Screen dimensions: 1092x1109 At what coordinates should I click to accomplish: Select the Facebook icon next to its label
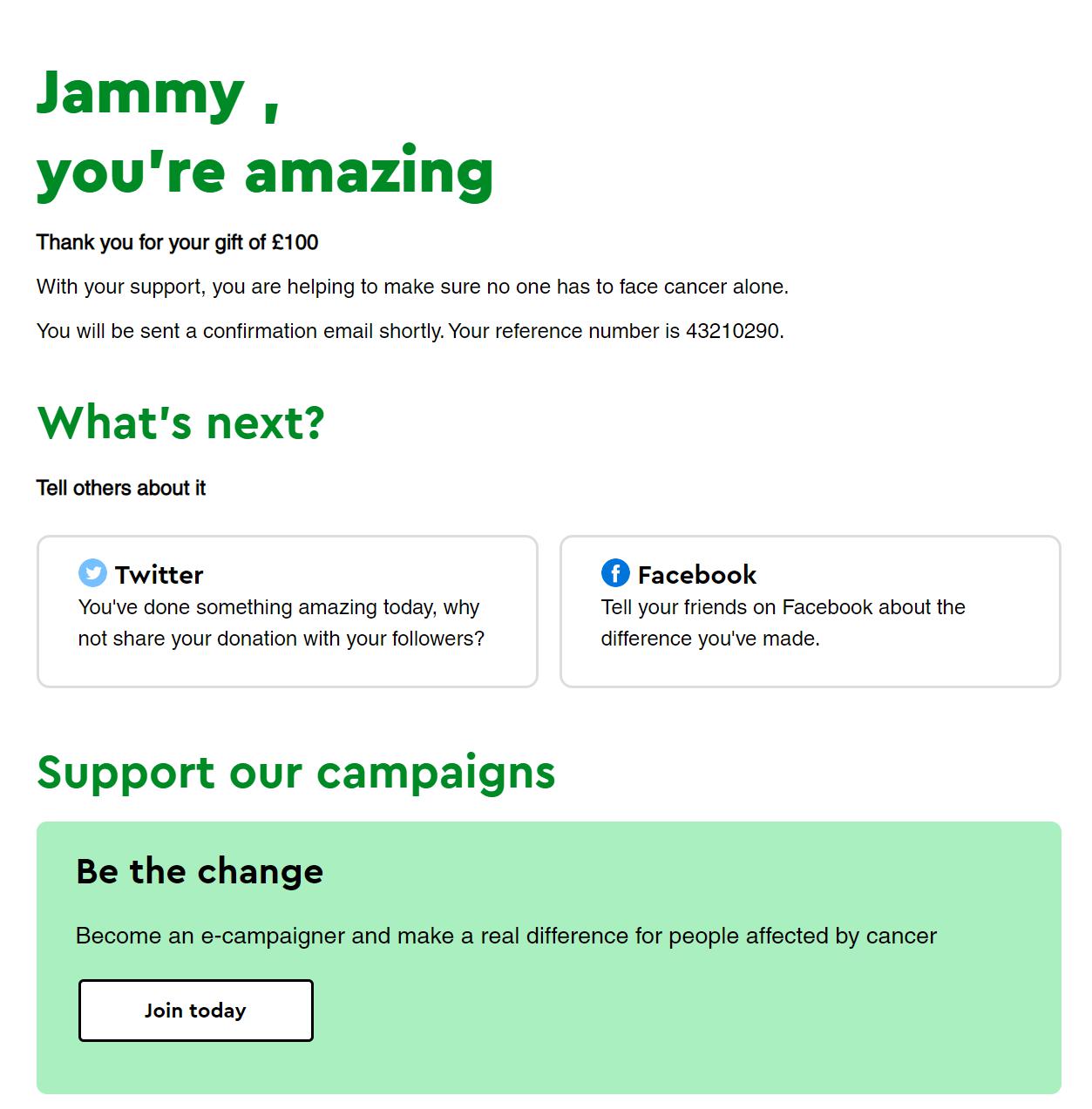point(615,574)
